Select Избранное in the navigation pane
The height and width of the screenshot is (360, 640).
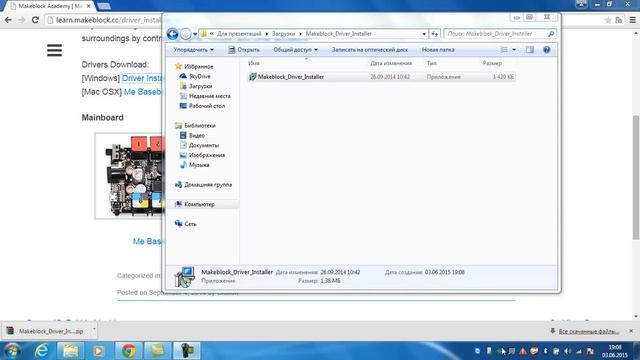pyautogui.click(x=194, y=66)
